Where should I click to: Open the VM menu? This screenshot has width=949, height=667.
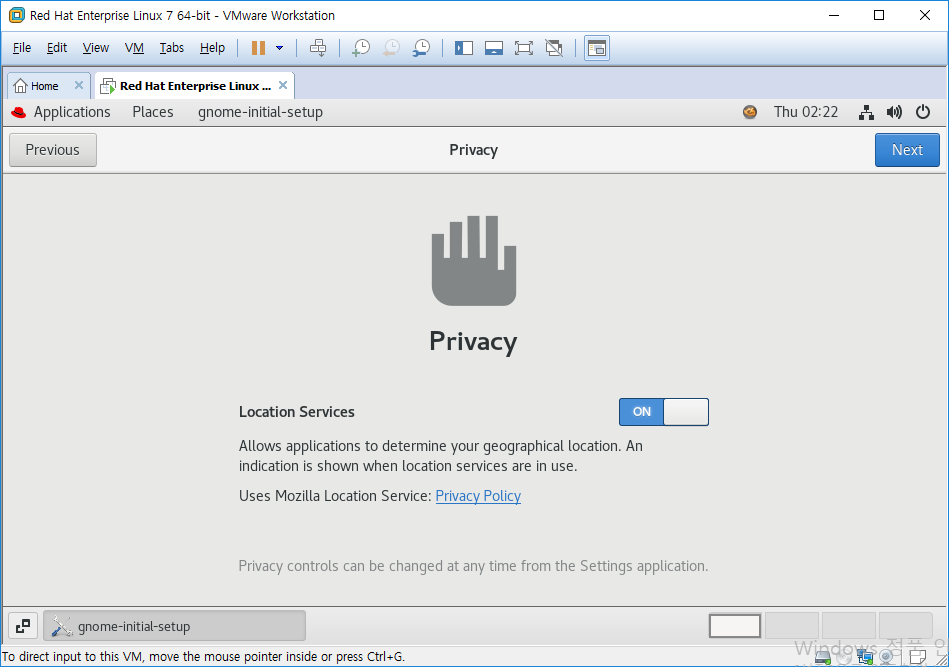tap(134, 48)
